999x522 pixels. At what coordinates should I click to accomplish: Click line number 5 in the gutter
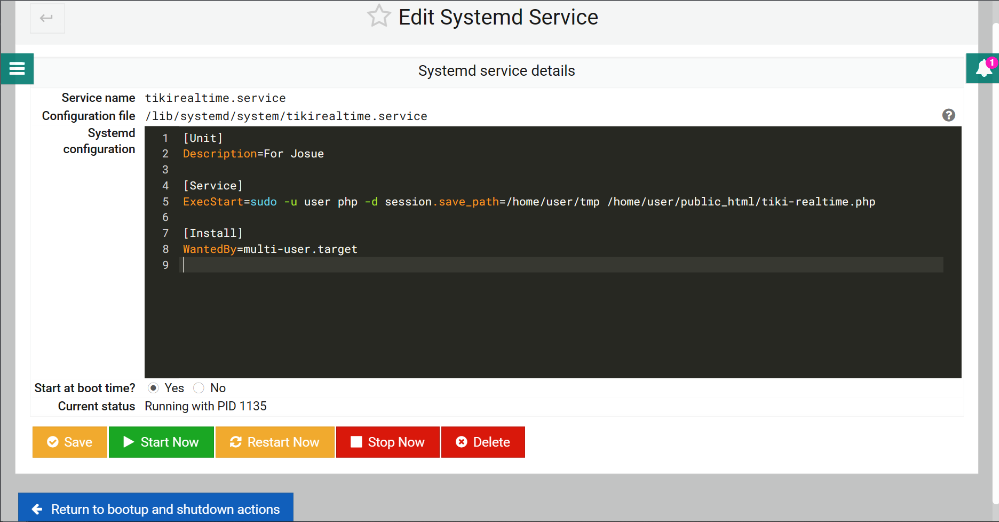click(165, 201)
